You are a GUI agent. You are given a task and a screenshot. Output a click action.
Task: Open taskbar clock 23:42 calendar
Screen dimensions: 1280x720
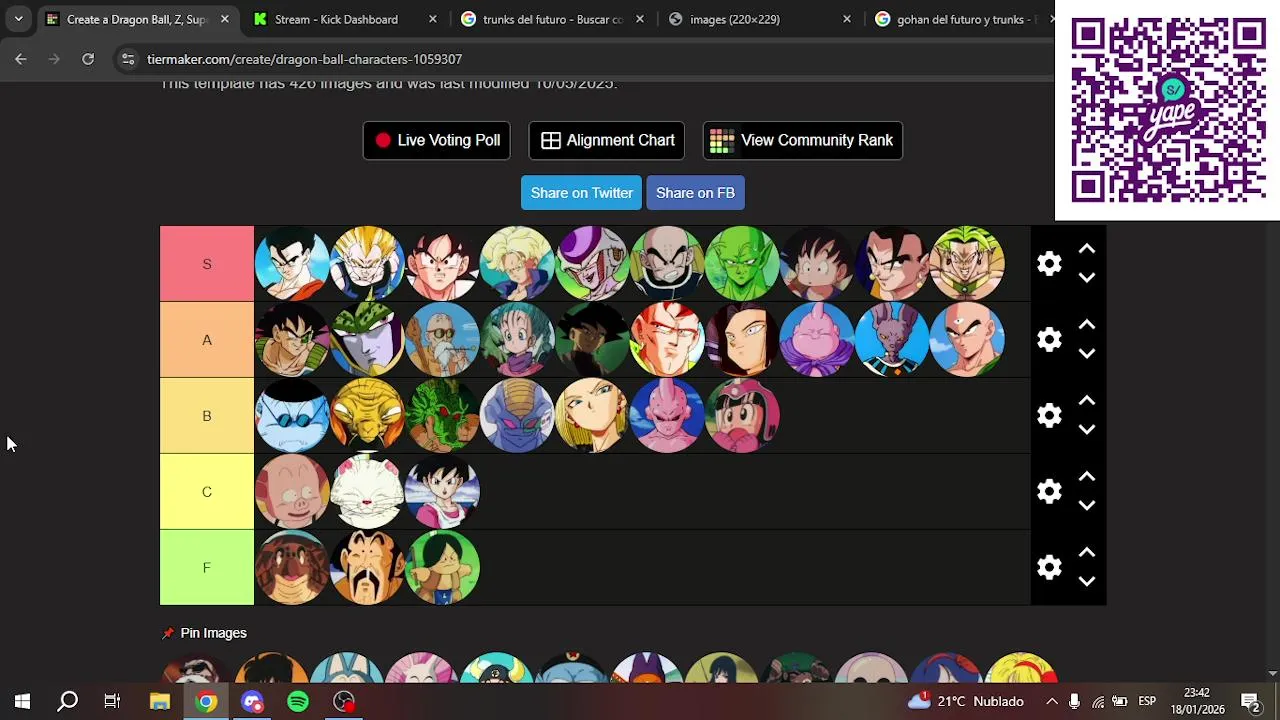pyautogui.click(x=1197, y=702)
